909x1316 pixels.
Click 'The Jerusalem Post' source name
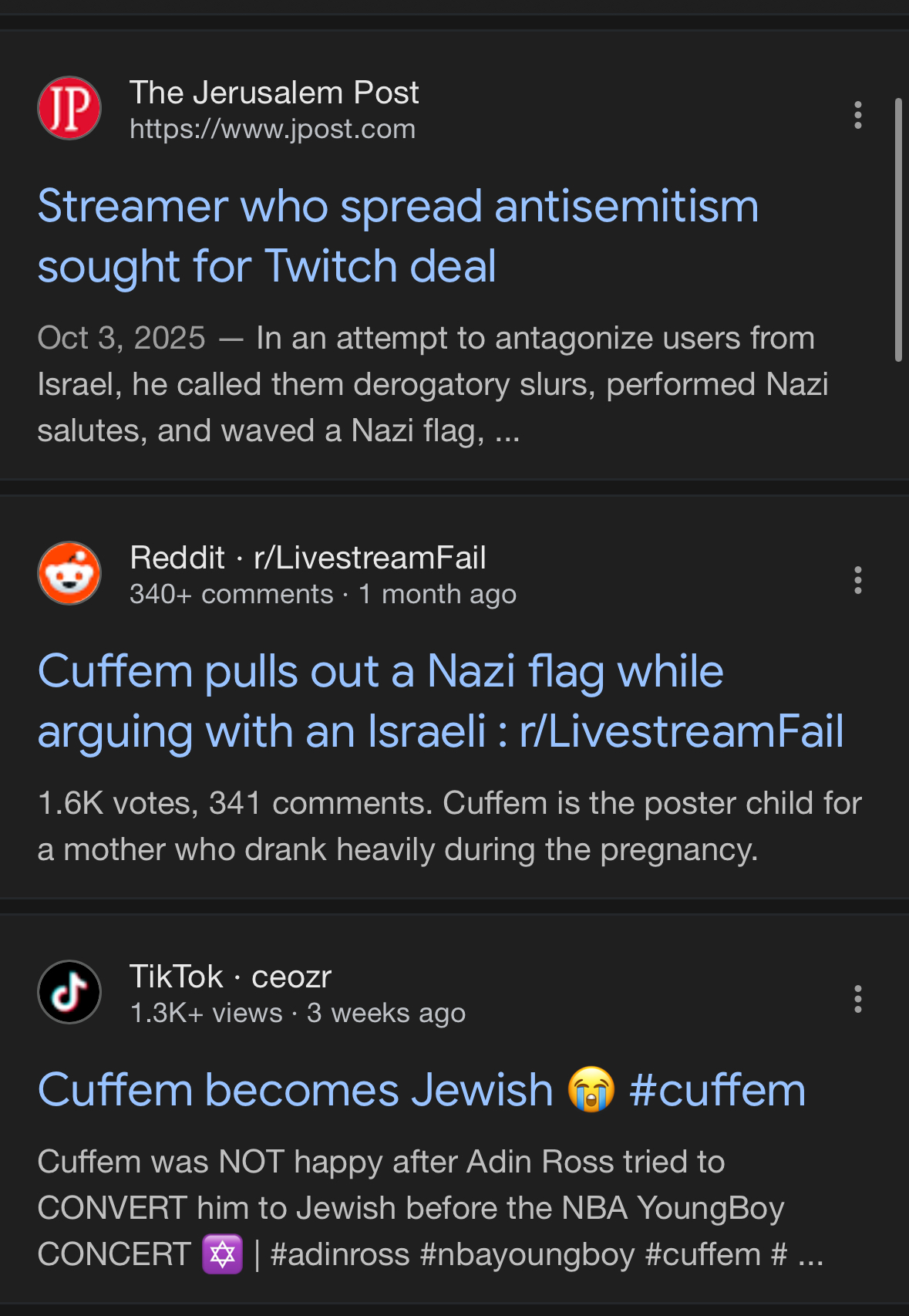(x=274, y=93)
